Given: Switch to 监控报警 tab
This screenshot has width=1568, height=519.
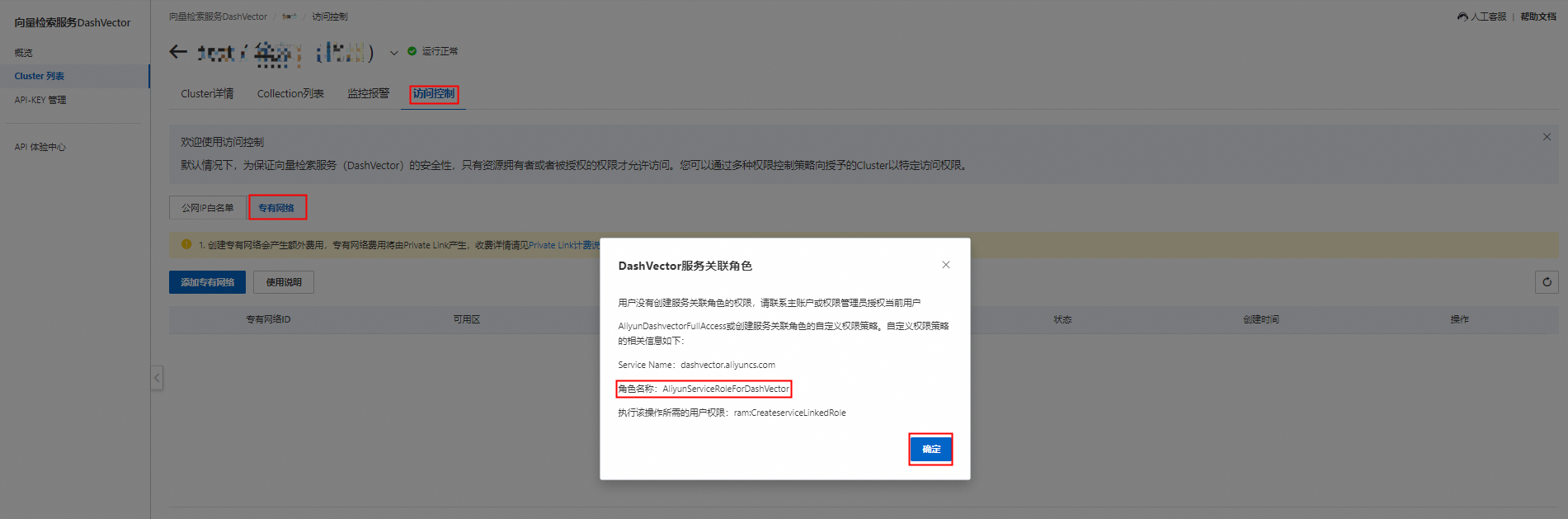Looking at the screenshot, I should point(368,94).
